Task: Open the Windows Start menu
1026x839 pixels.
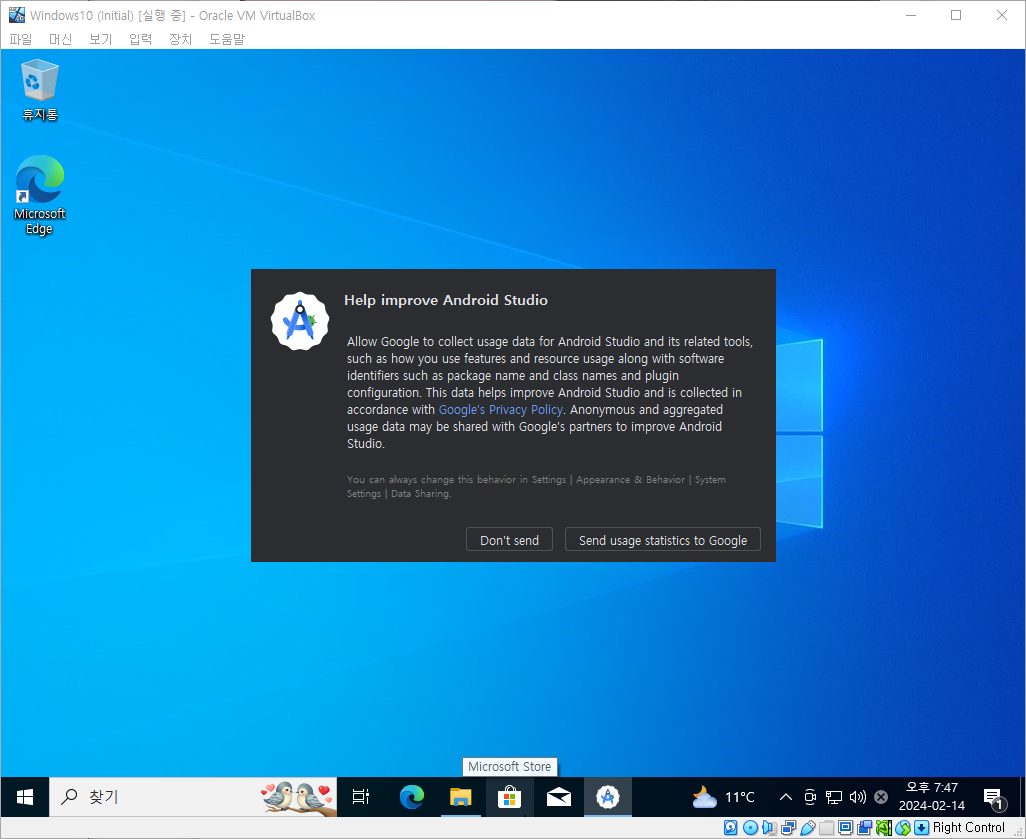Action: [x=25, y=796]
